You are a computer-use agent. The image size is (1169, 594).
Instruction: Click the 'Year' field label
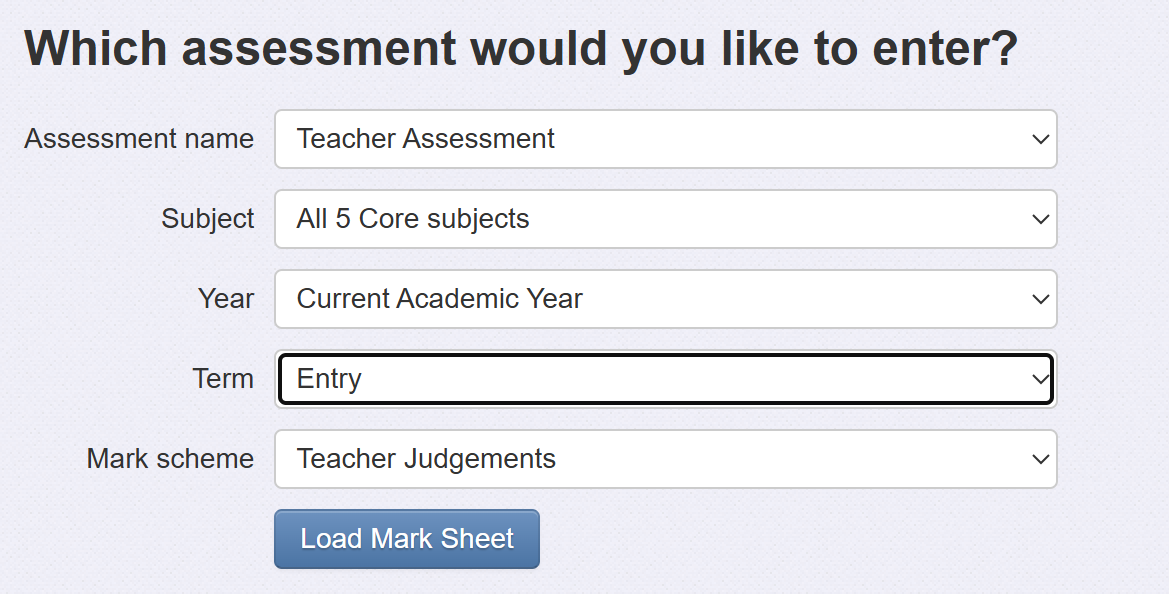[x=226, y=299]
